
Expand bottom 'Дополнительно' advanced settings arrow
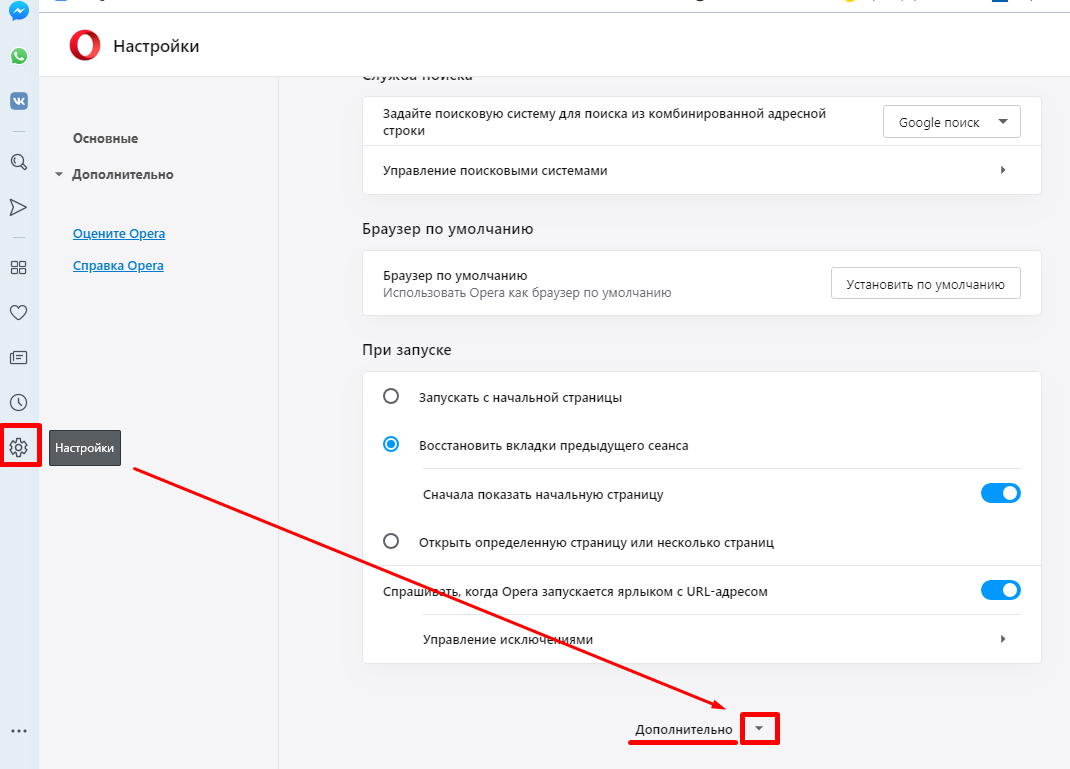[x=759, y=728]
